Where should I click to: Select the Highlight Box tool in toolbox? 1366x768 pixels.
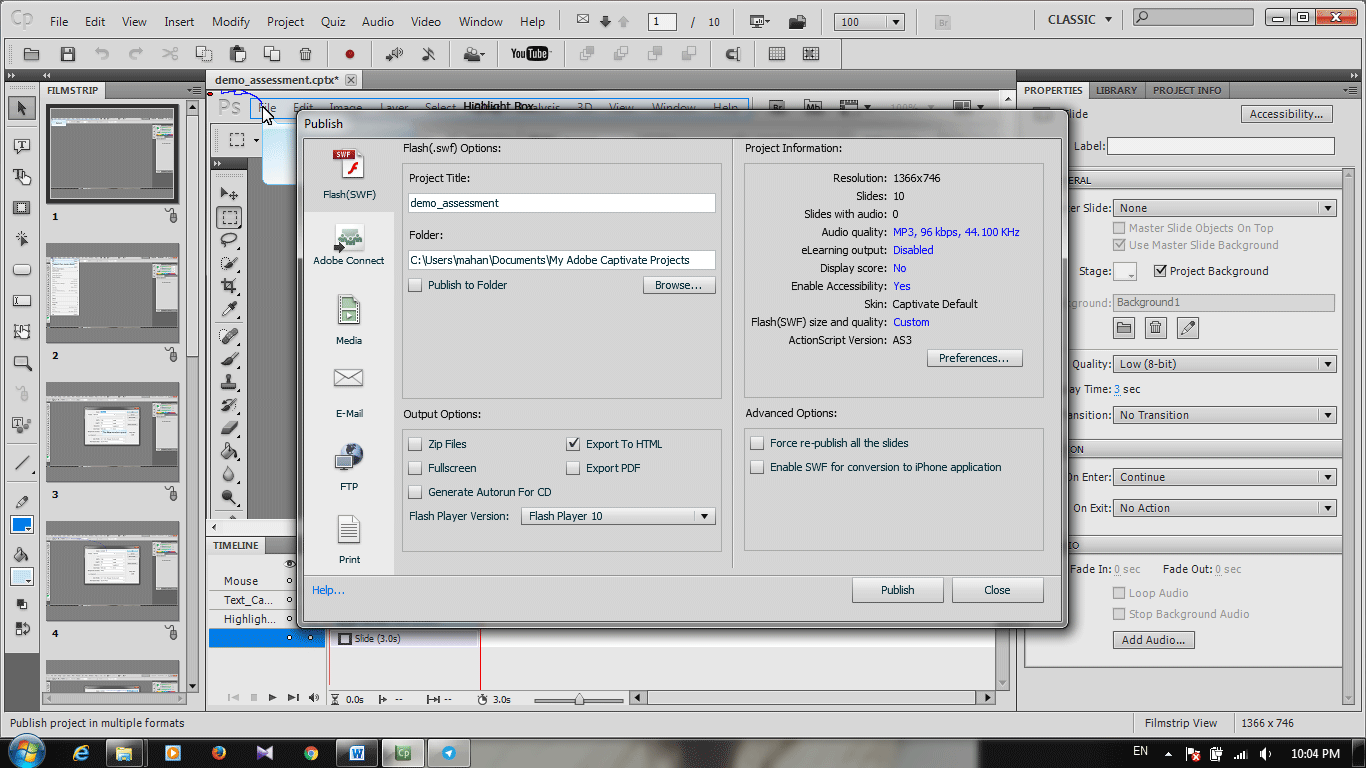pyautogui.click(x=22, y=208)
